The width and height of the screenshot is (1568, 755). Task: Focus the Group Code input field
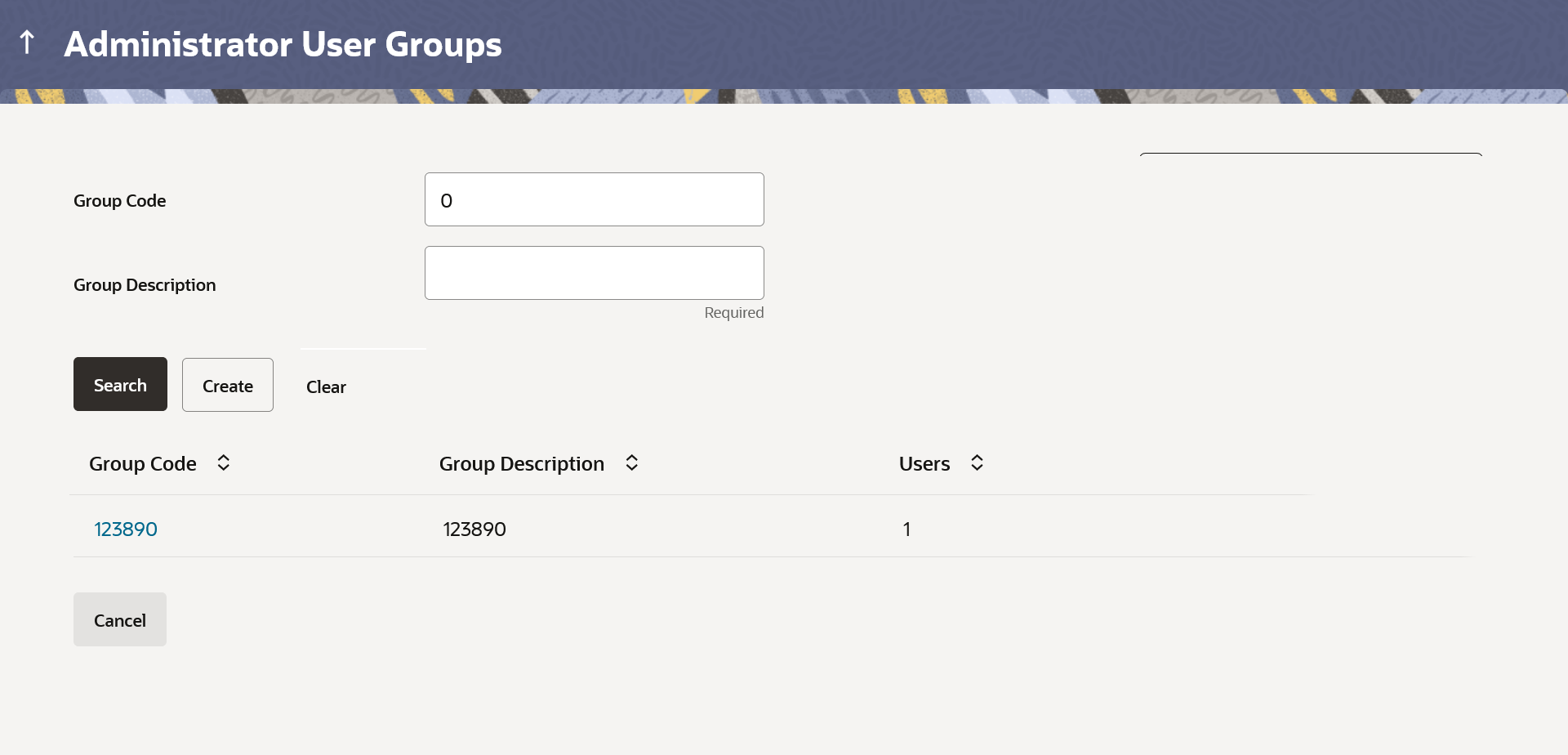pos(595,199)
